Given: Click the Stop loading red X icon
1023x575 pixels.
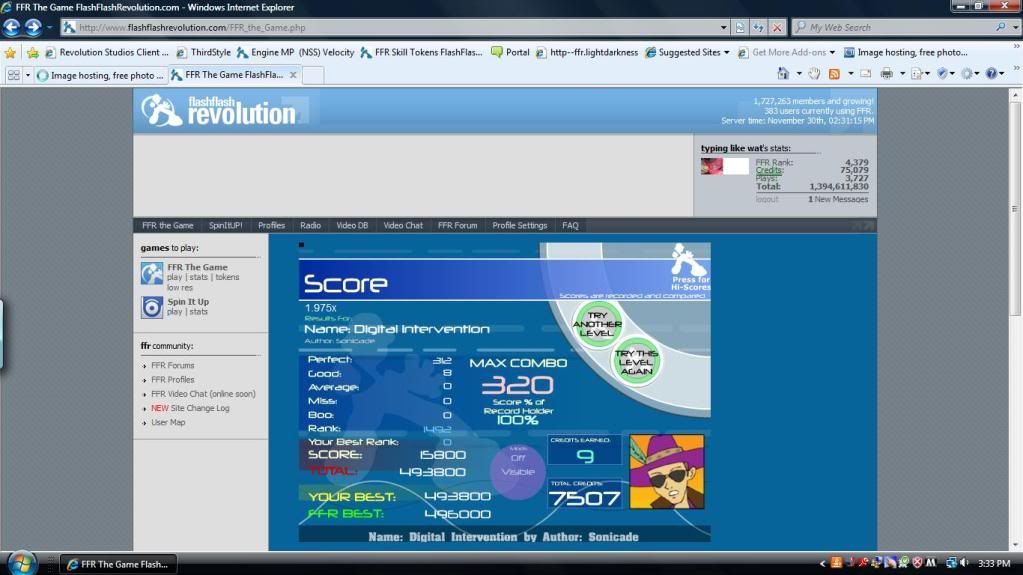Looking at the screenshot, I should click(x=777, y=27).
